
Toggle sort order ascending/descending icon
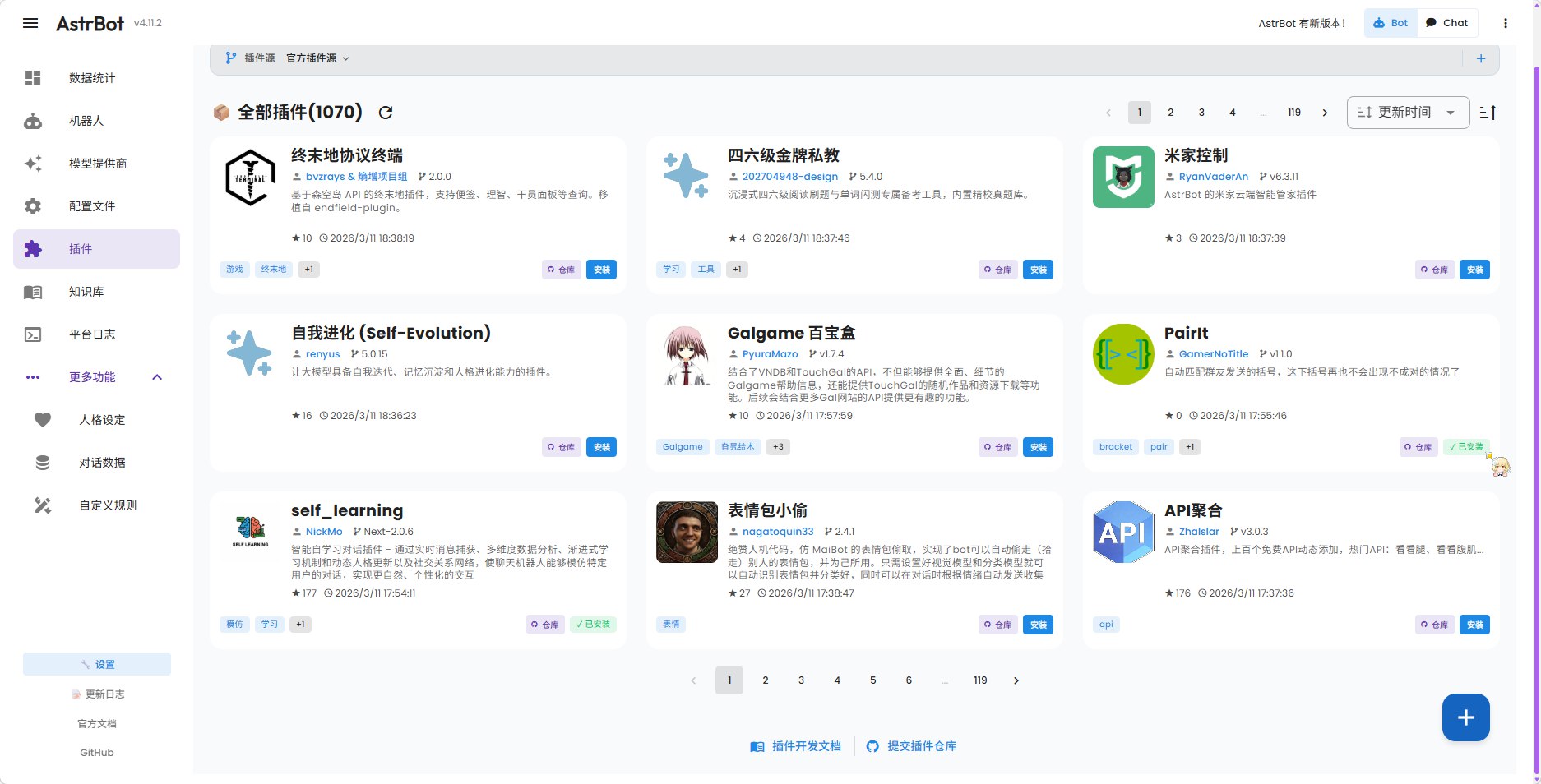[1488, 113]
